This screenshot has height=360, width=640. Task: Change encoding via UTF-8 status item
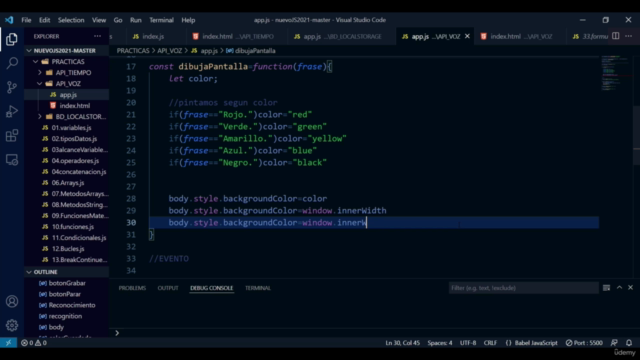468,343
